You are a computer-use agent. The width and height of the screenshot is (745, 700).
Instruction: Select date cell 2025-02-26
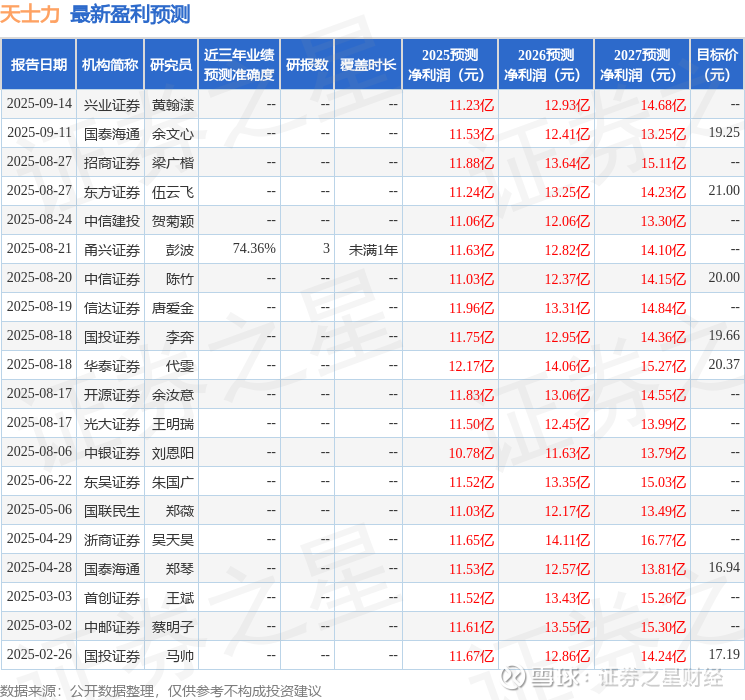pyautogui.click(x=39, y=654)
